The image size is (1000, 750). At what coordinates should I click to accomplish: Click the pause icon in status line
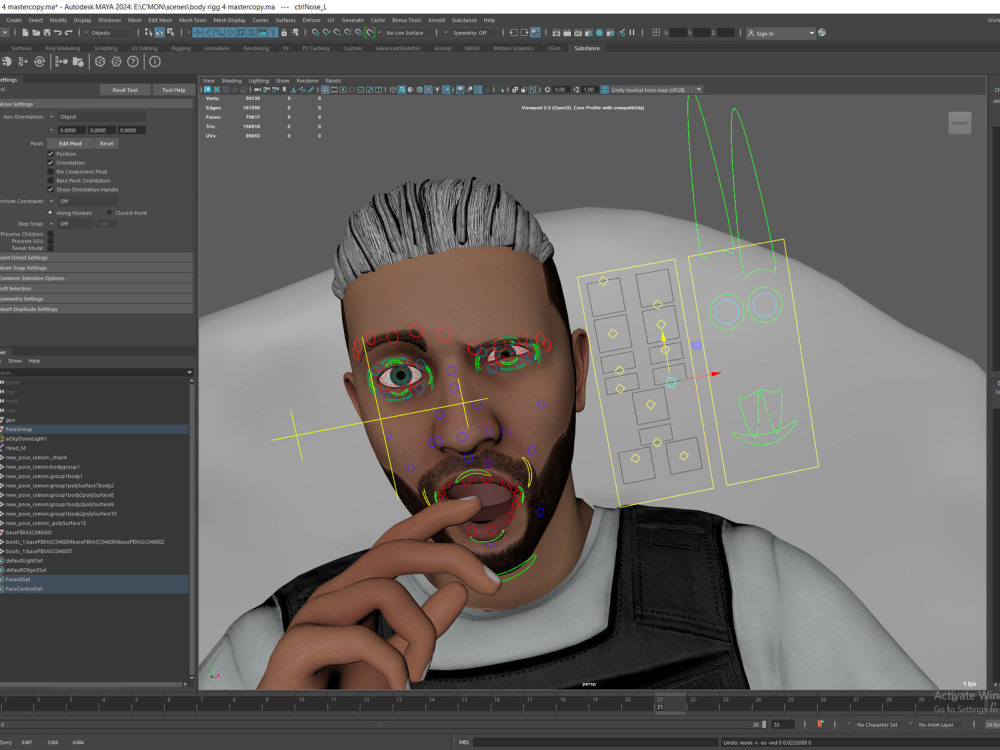632,33
